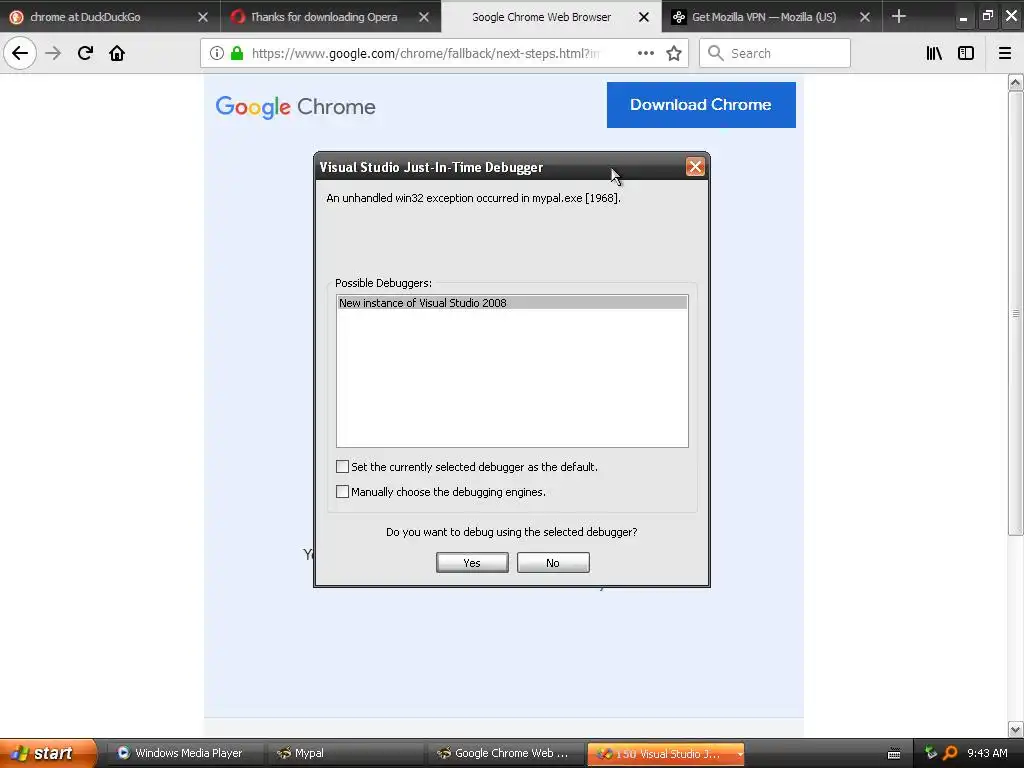Open a new tab with plus

coord(899,16)
